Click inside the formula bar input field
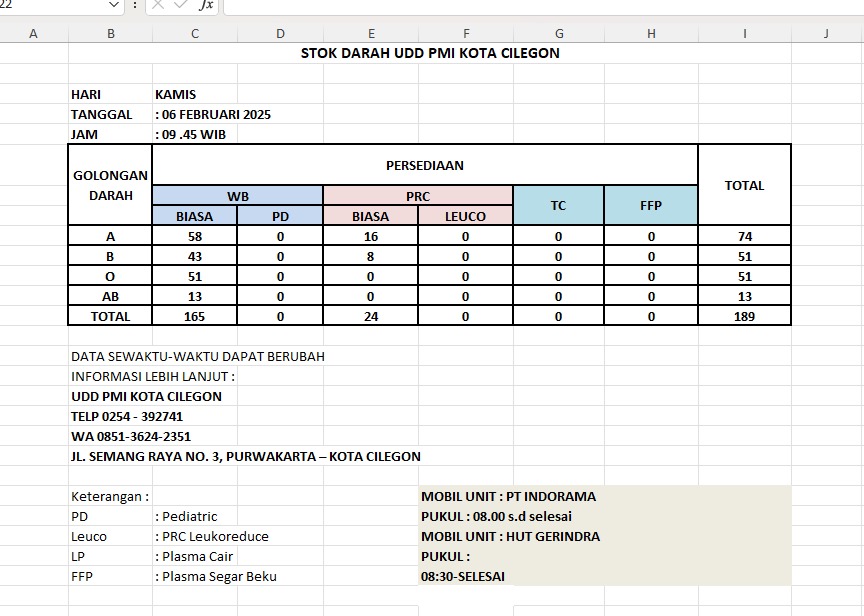This screenshot has height=616, width=864. (540, 5)
